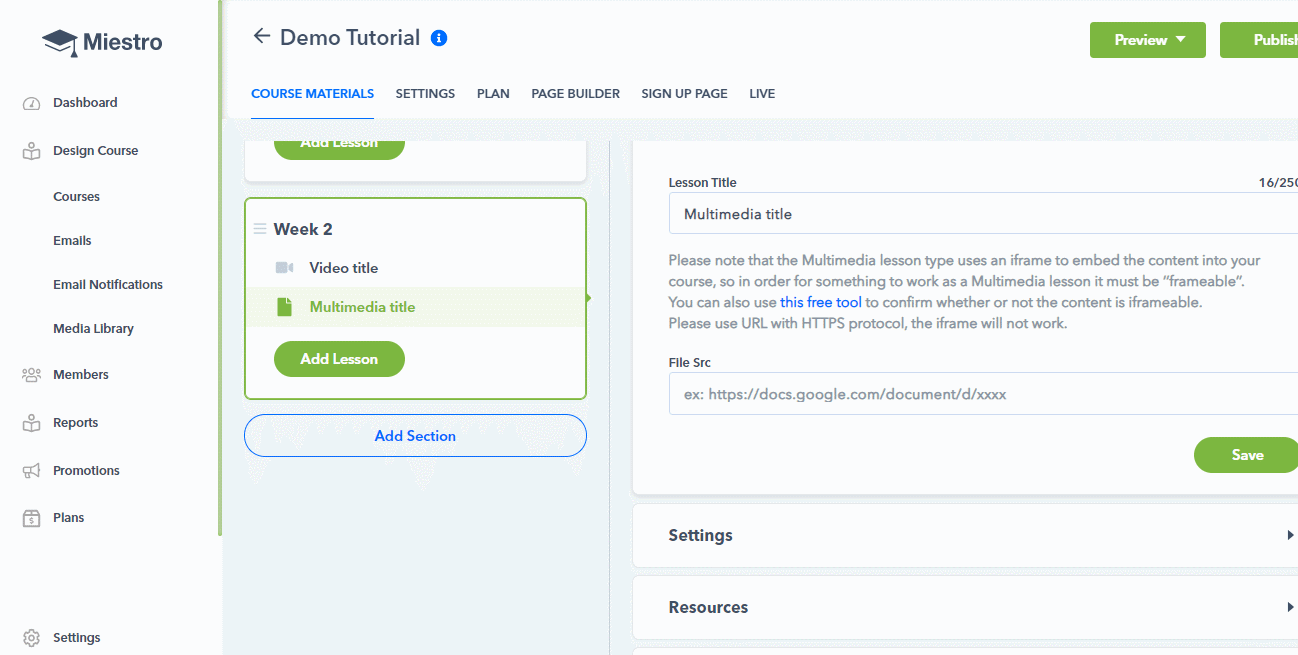The width and height of the screenshot is (1298, 655).
Task: Open Courses in sidebar
Action: (x=76, y=197)
